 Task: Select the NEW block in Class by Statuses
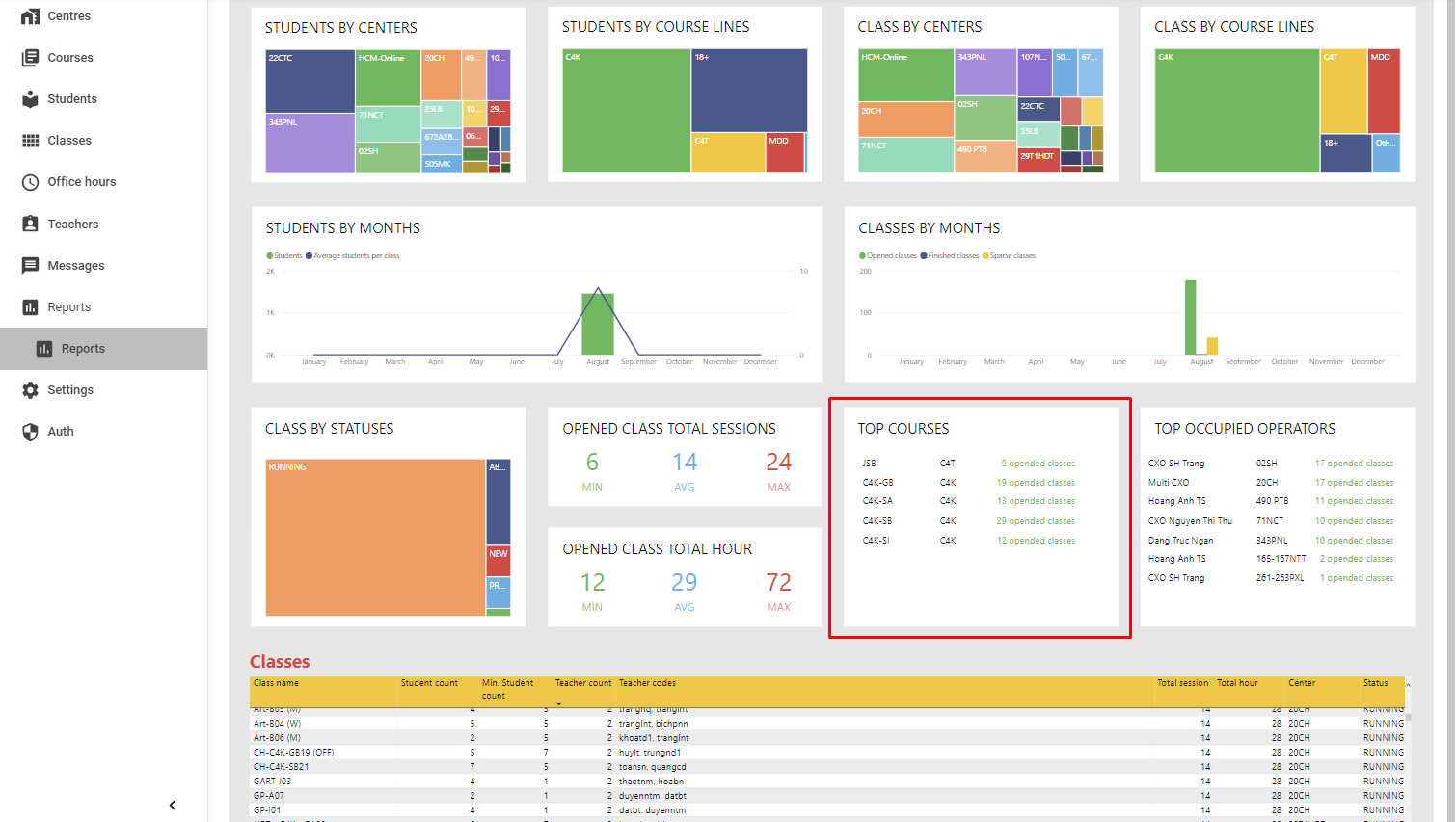[499, 561]
